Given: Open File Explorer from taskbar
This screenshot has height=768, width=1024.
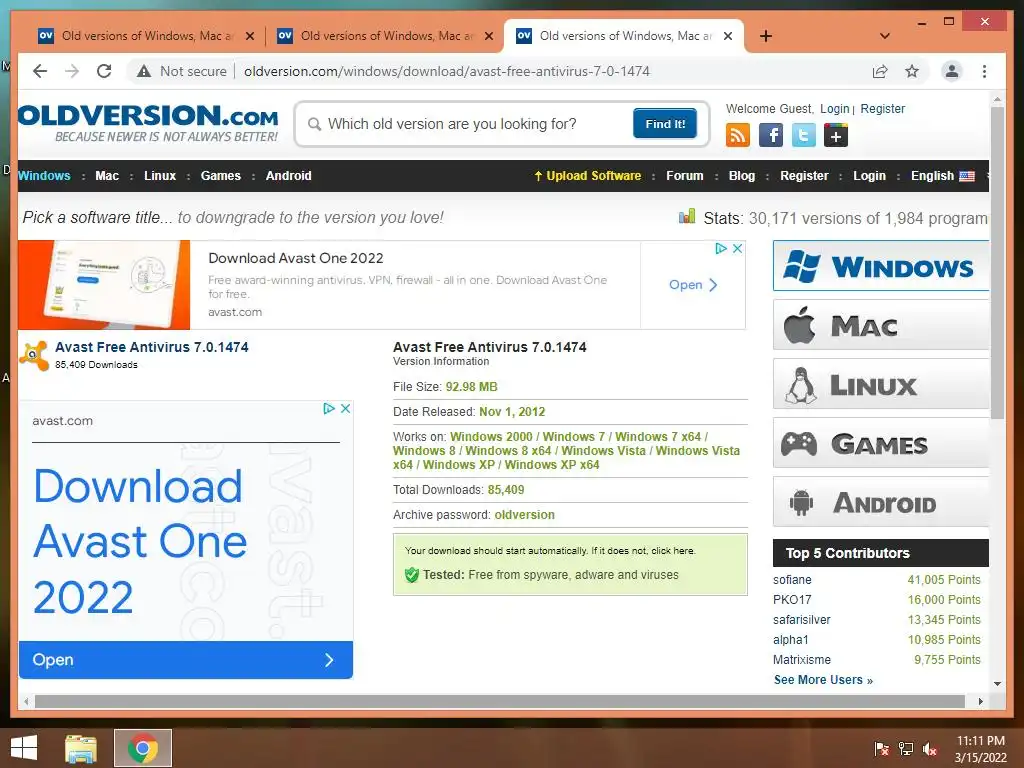Looking at the screenshot, I should click(81, 748).
